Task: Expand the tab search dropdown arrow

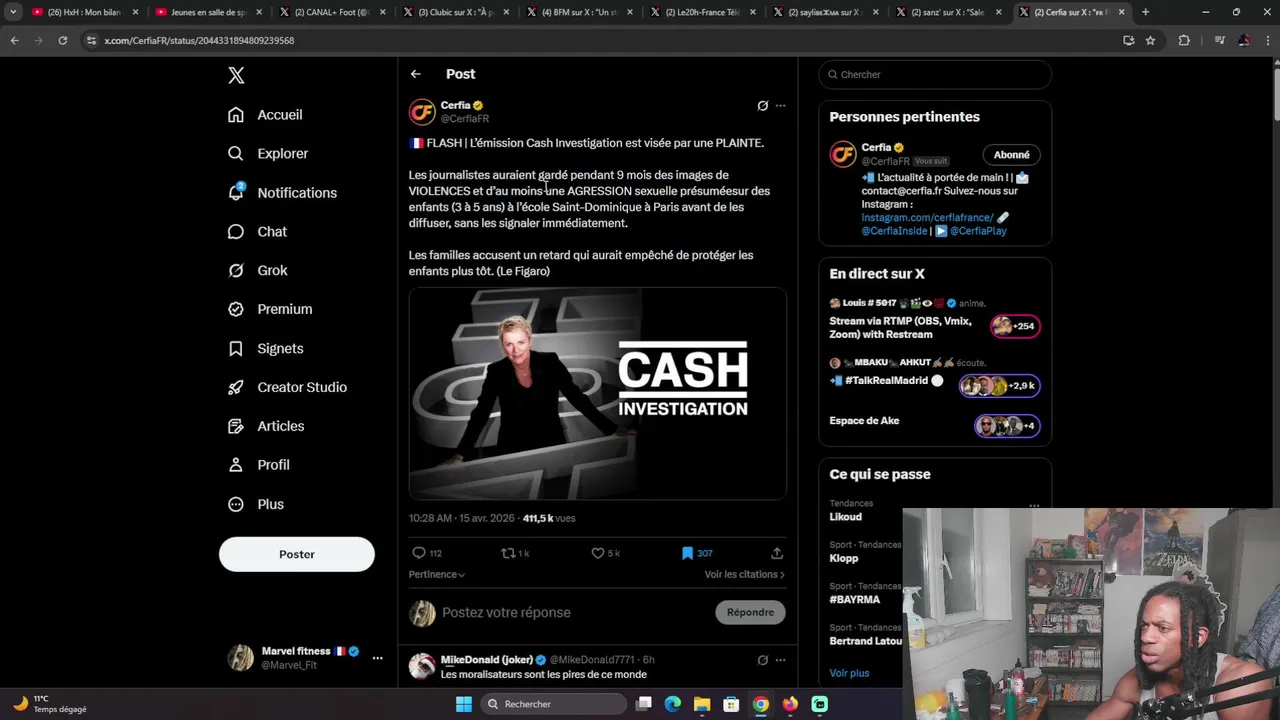Action: (13, 12)
